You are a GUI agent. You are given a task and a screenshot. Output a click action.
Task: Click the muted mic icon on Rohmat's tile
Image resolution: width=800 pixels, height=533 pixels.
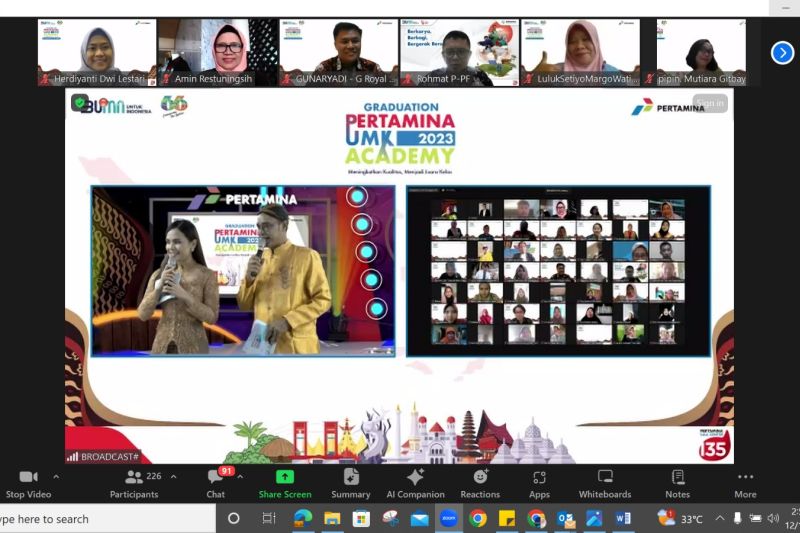click(408, 79)
